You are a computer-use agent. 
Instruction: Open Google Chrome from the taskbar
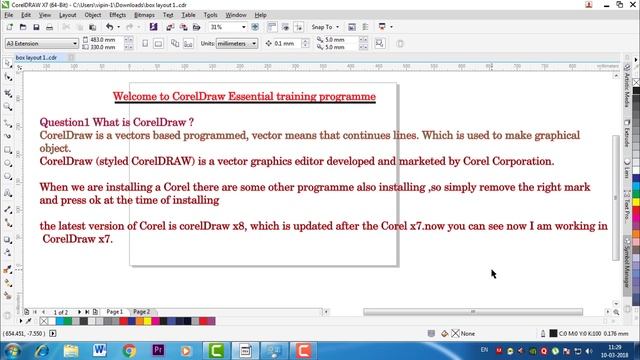coord(129,351)
